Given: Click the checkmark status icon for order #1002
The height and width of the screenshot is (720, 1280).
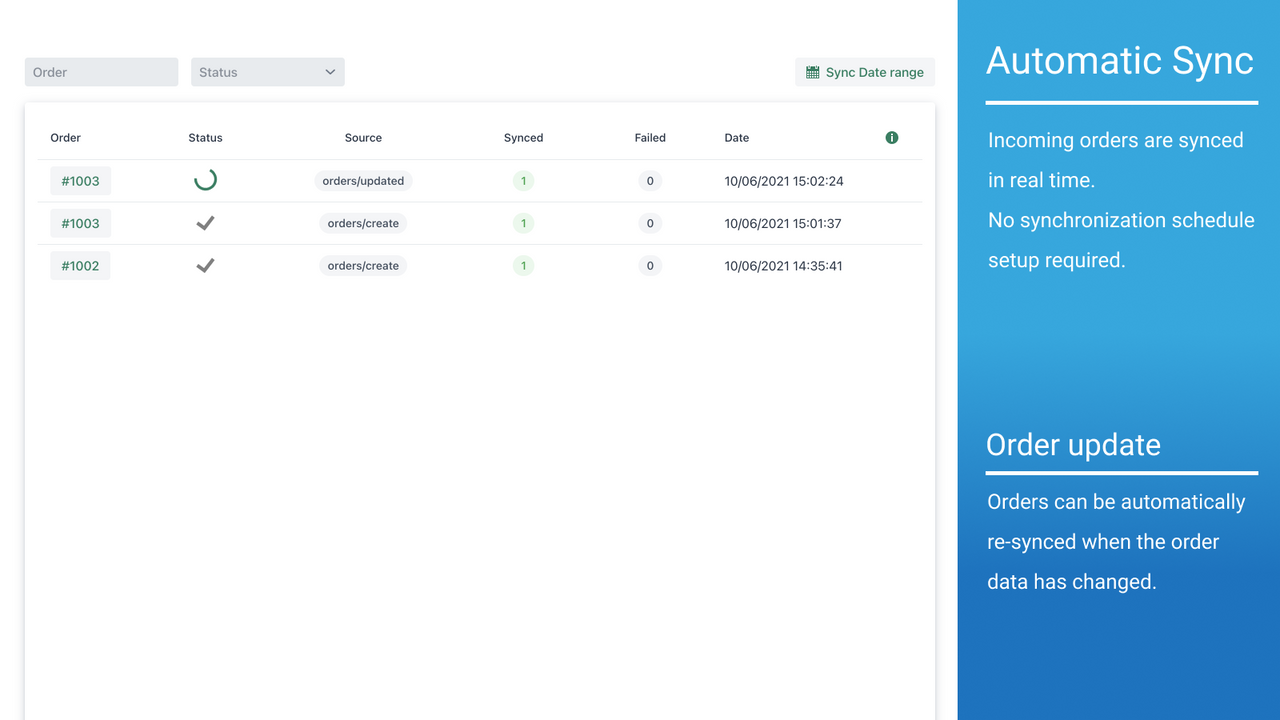Looking at the screenshot, I should coord(205,265).
